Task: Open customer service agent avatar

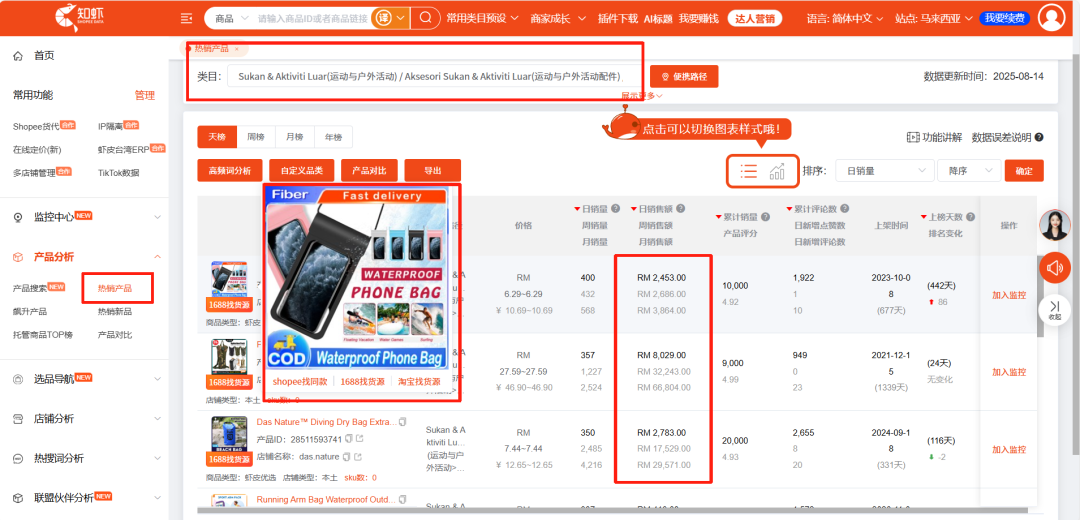Action: click(1055, 225)
